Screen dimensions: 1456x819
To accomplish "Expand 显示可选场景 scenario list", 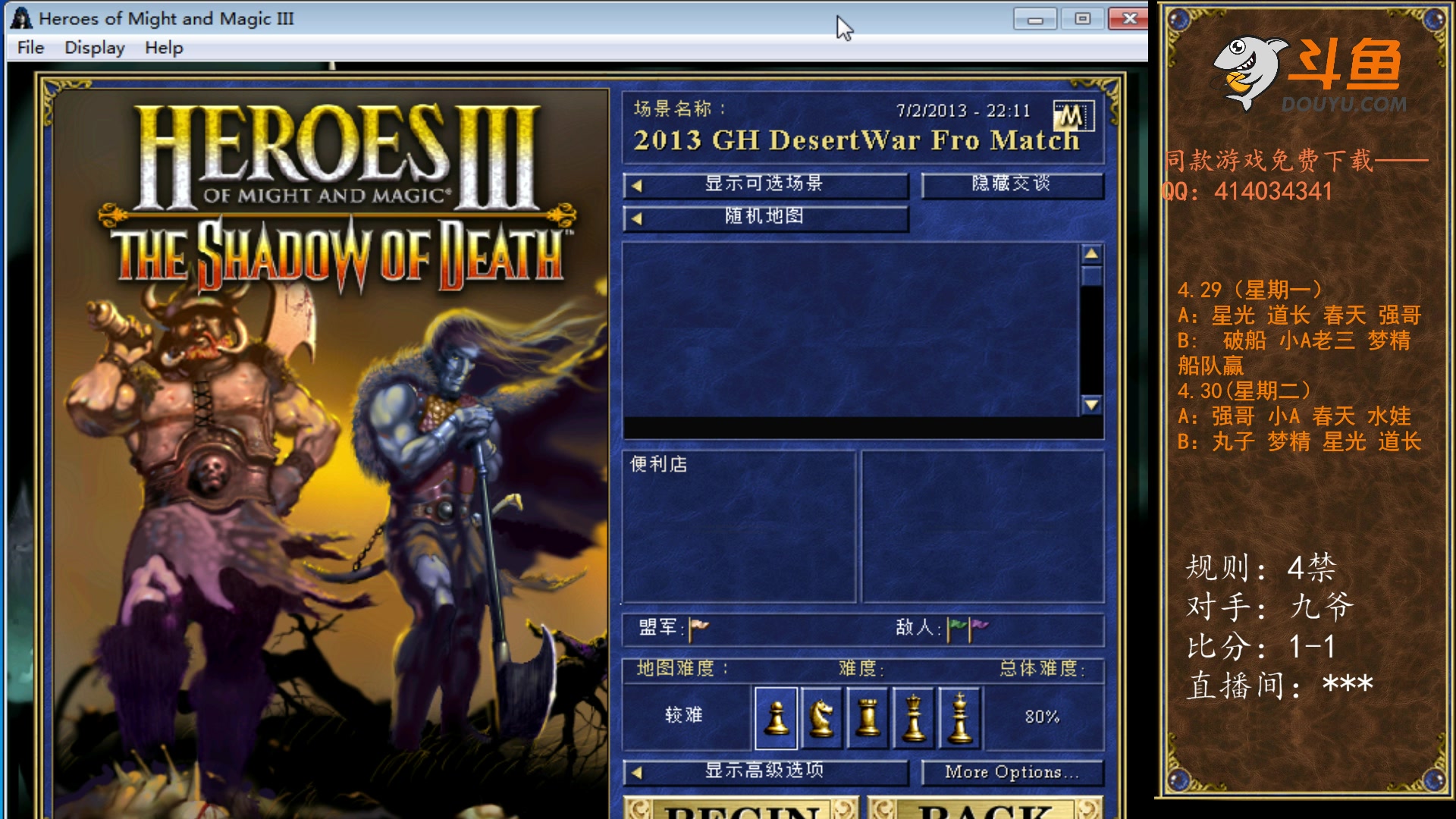I will [x=766, y=184].
